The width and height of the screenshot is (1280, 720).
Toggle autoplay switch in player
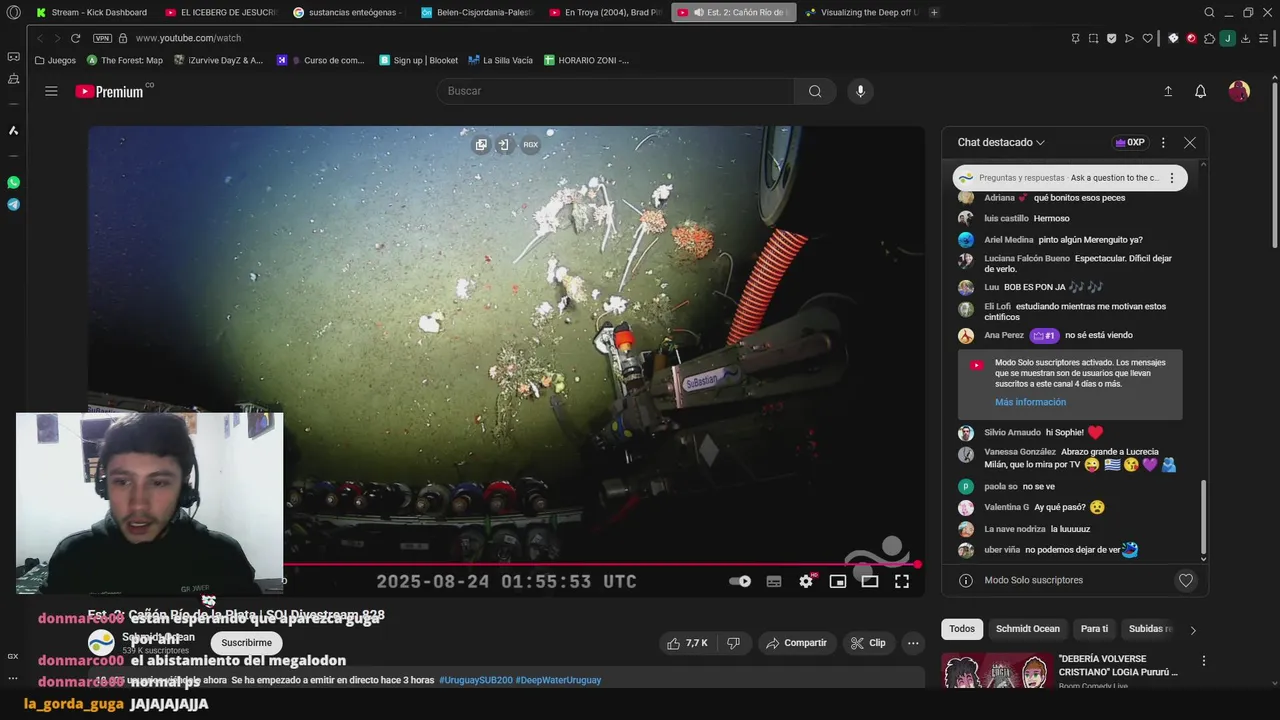coord(740,581)
